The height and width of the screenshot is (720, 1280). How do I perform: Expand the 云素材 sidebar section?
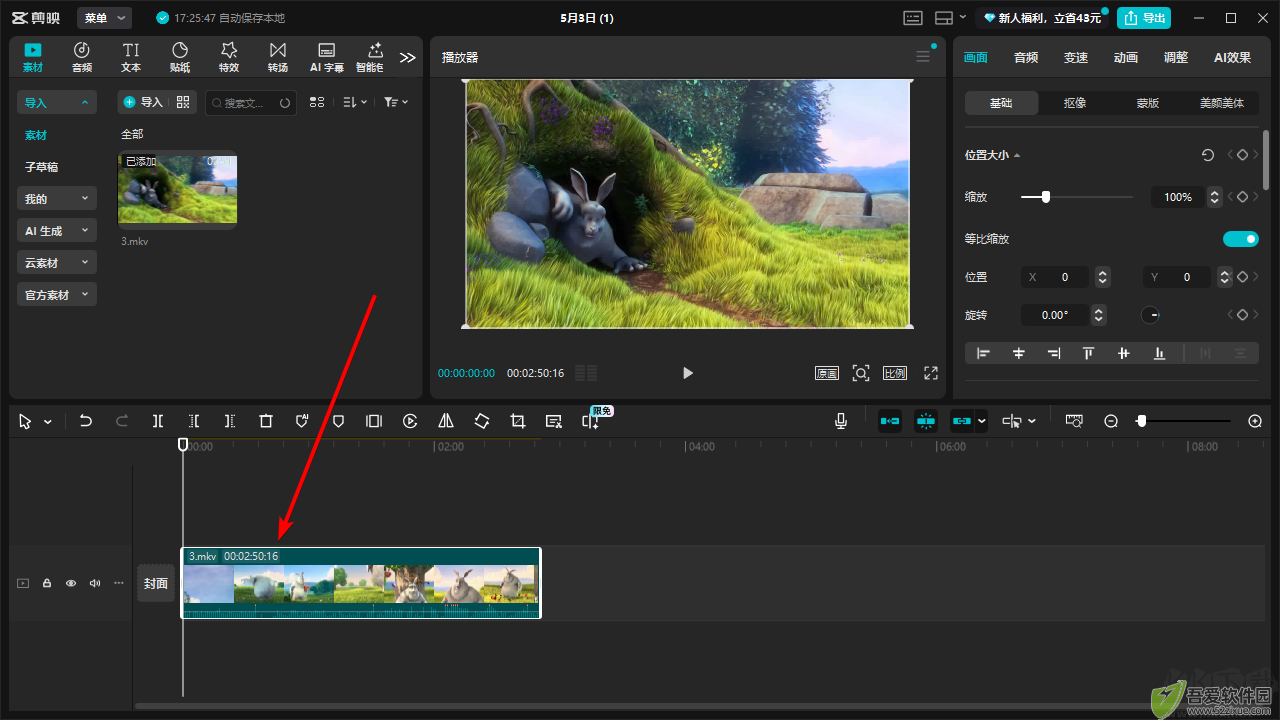tap(57, 262)
